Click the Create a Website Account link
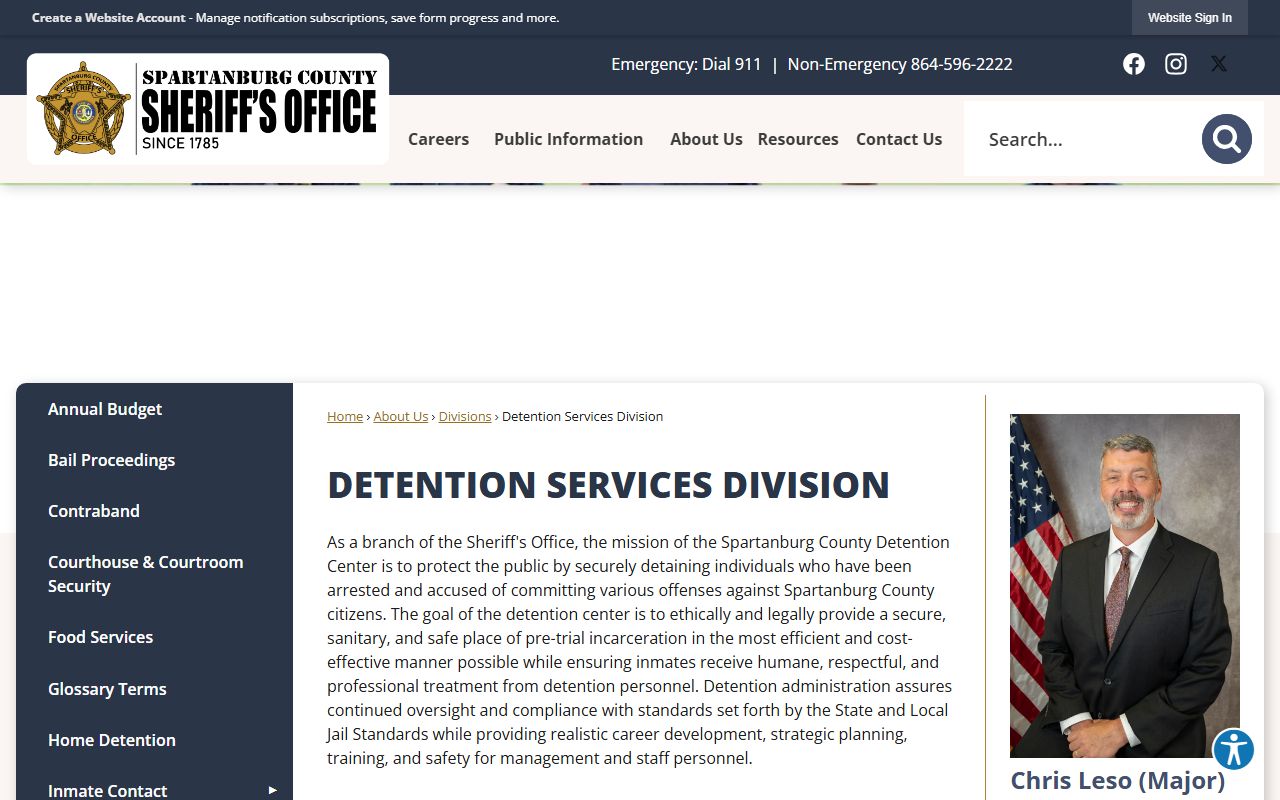1280x800 pixels. coord(109,18)
